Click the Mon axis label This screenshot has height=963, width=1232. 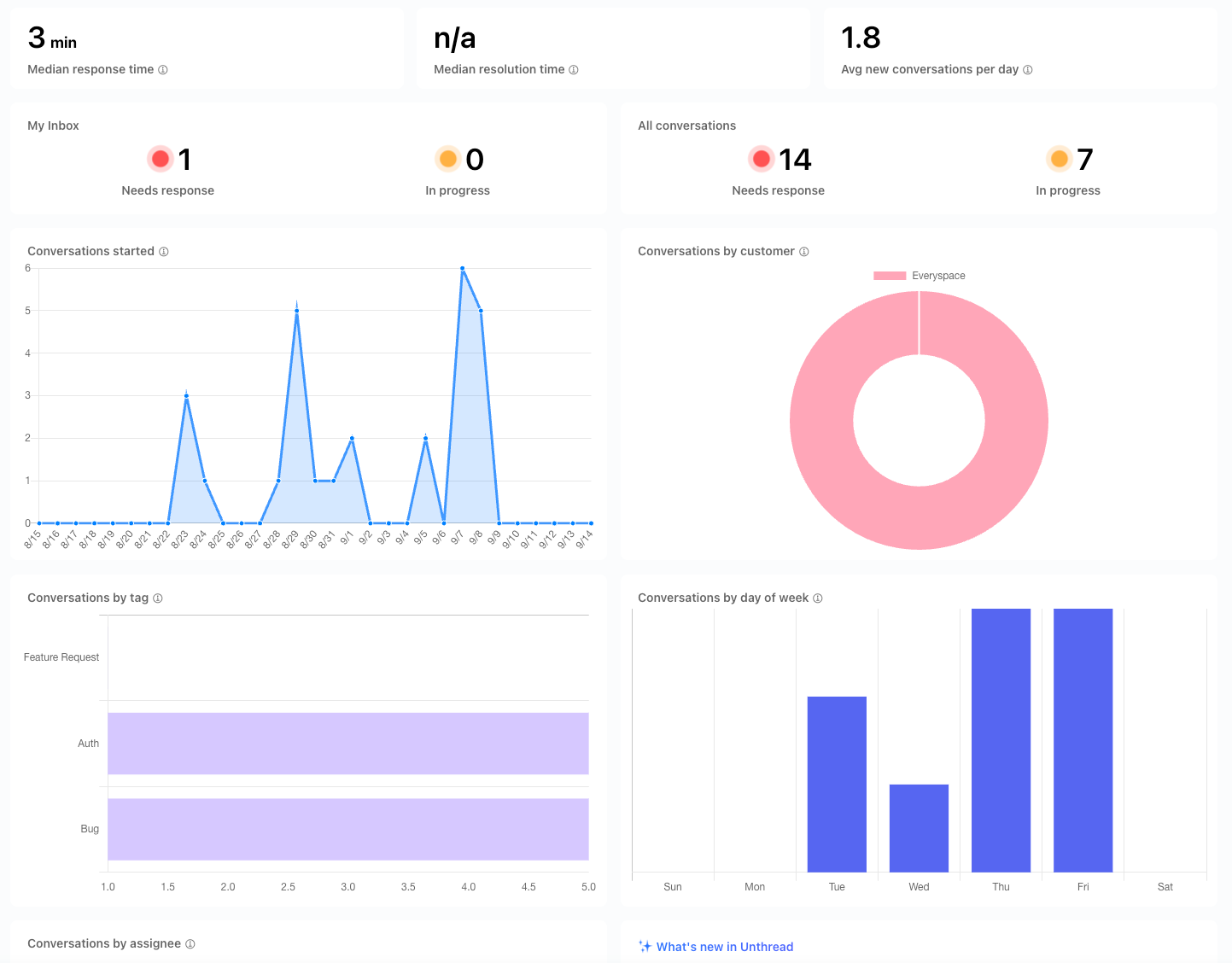(755, 887)
